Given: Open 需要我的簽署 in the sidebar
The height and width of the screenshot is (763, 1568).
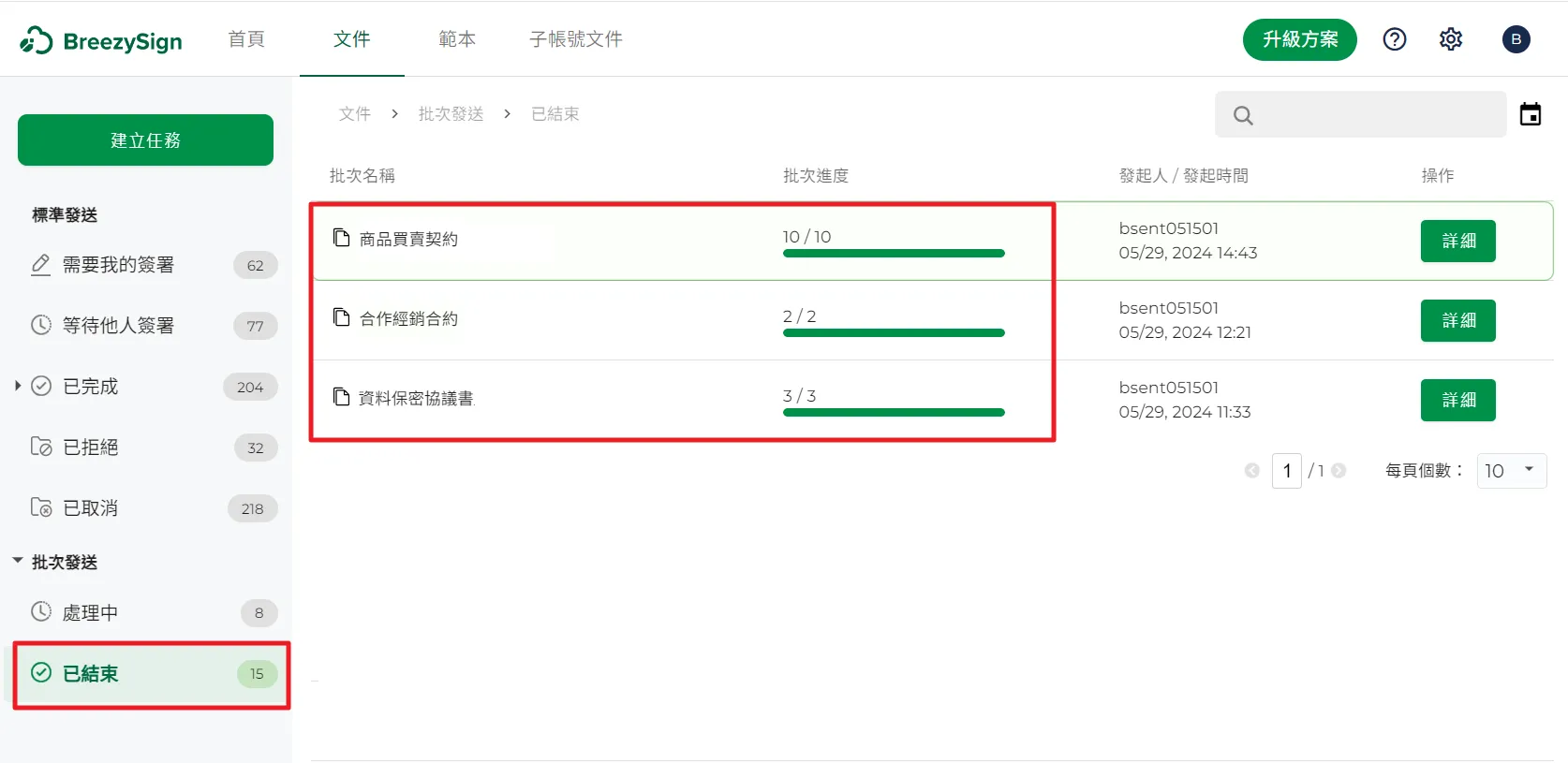Looking at the screenshot, I should tap(118, 265).
